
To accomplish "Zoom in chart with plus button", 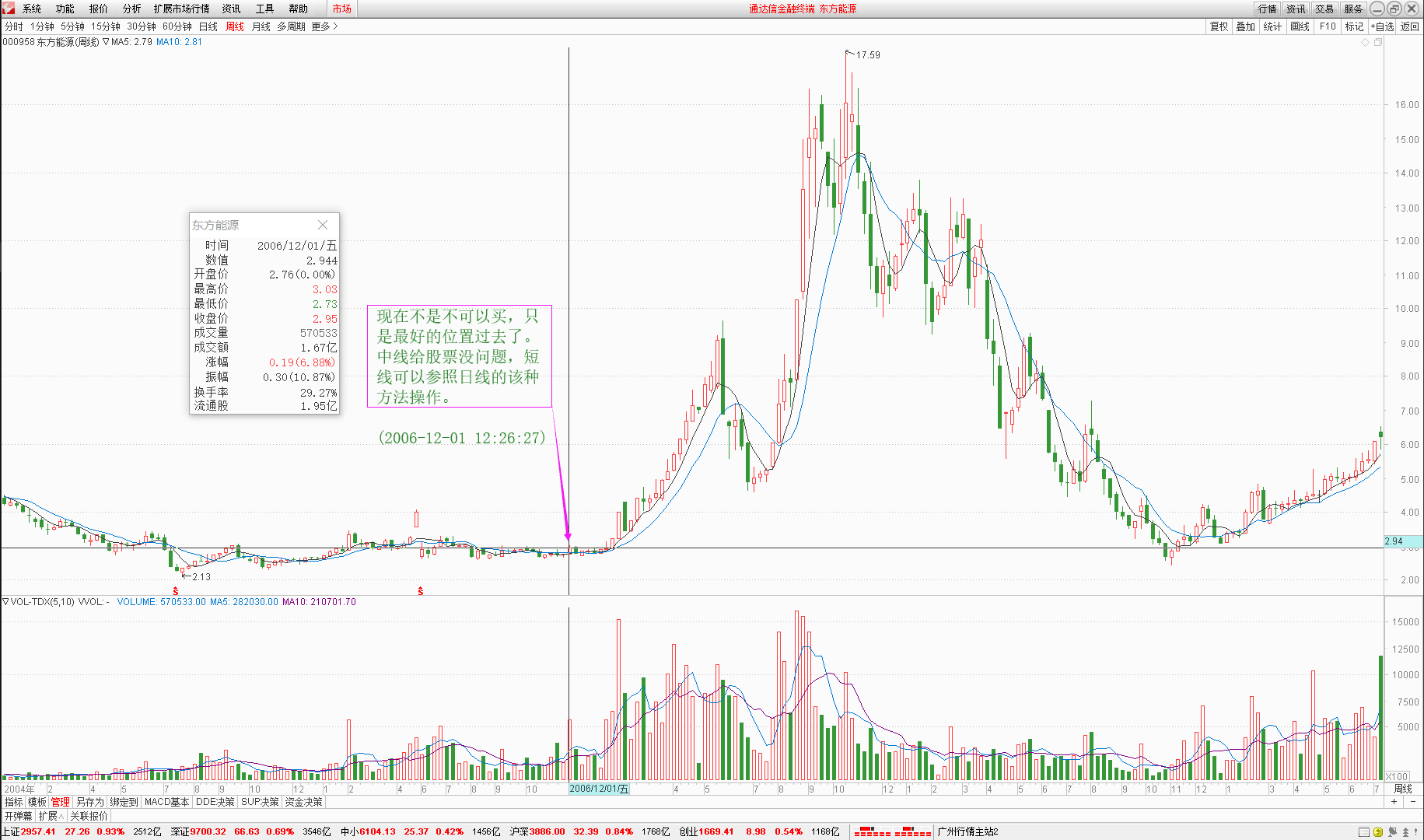I will 1394,802.
